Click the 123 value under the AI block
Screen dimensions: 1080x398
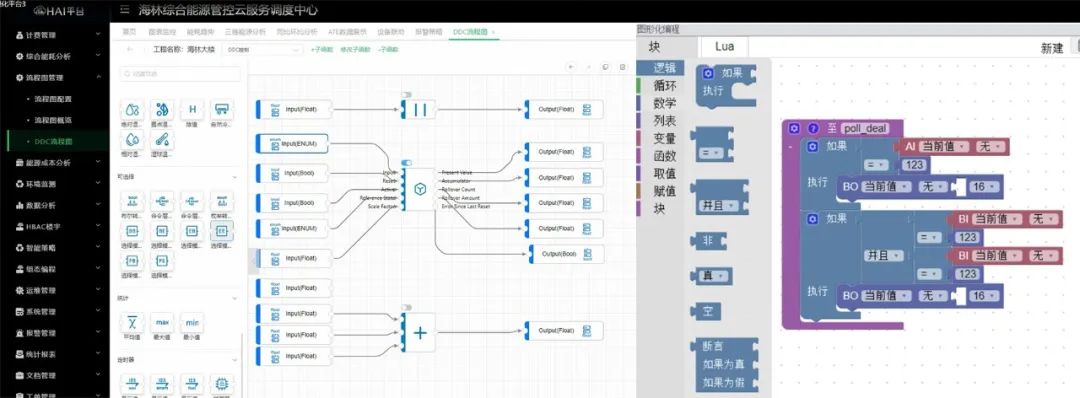(x=915, y=165)
